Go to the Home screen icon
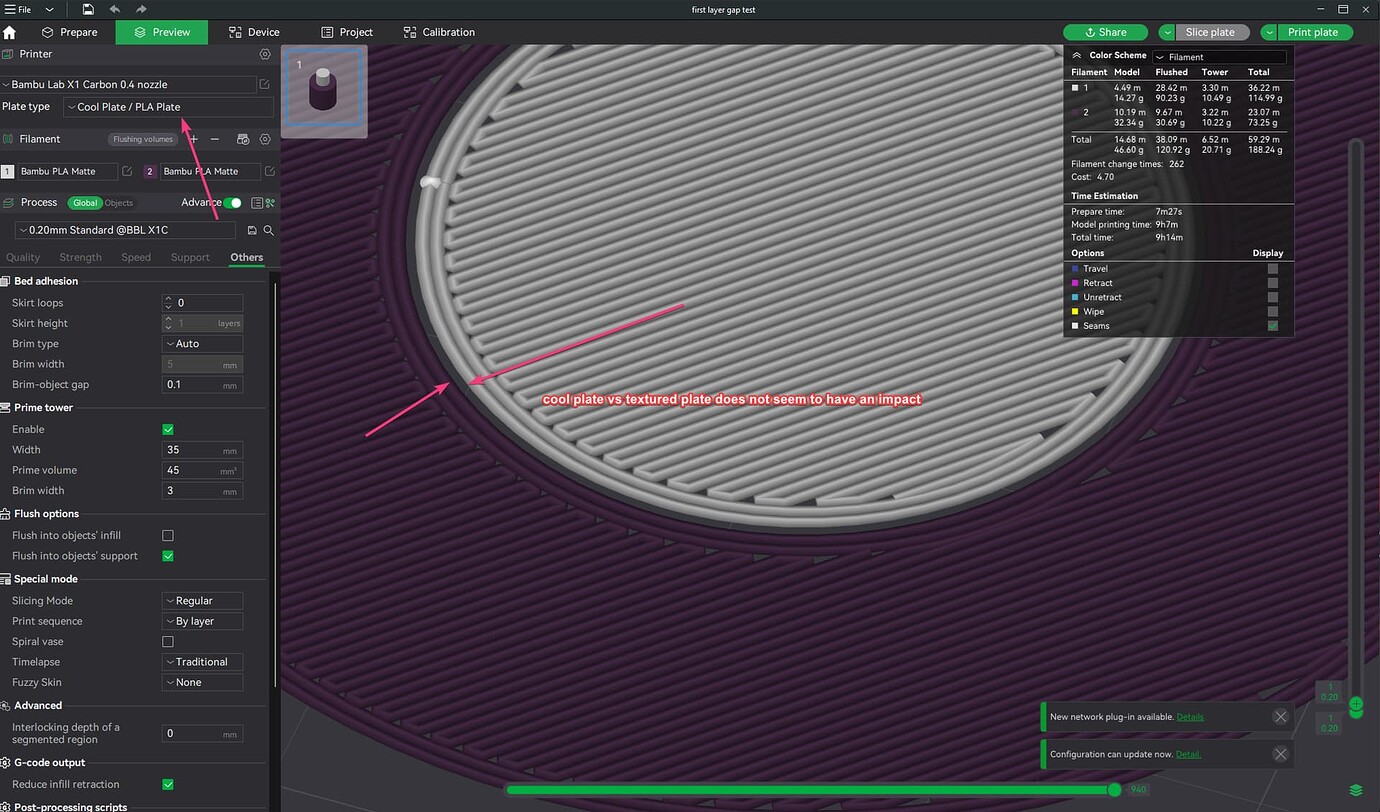 [x=10, y=32]
